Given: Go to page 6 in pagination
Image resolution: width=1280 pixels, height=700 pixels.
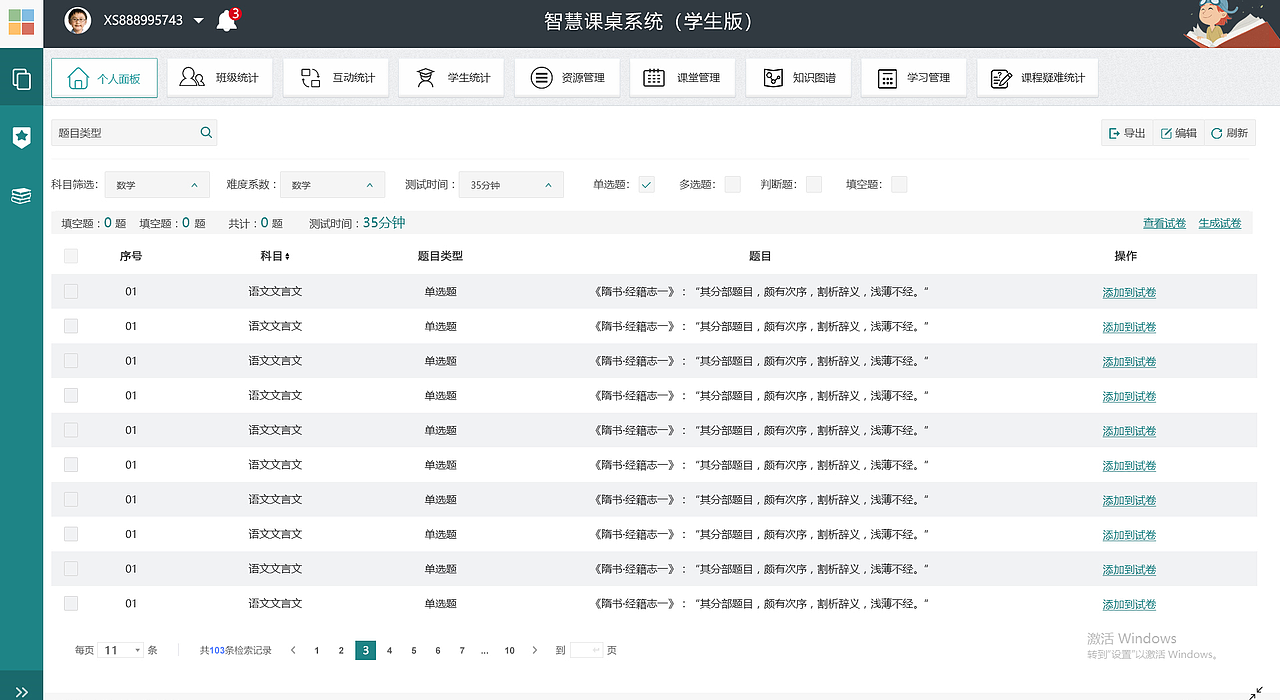Looking at the screenshot, I should (x=438, y=651).
